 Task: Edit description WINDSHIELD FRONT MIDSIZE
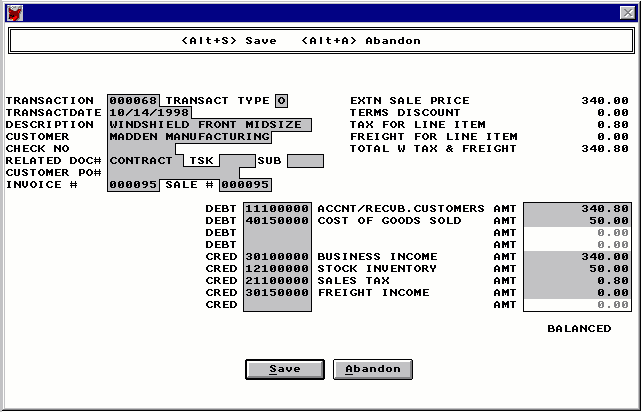[210, 125]
